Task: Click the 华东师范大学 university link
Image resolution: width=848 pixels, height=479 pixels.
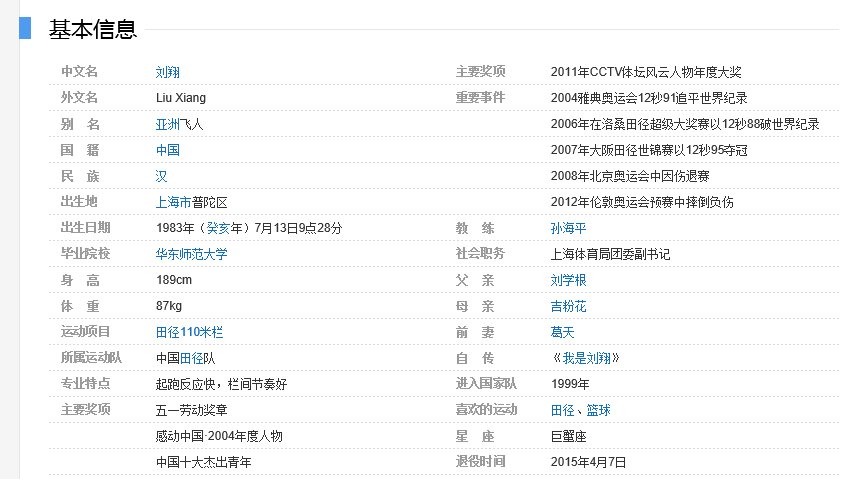Action: 191,254
